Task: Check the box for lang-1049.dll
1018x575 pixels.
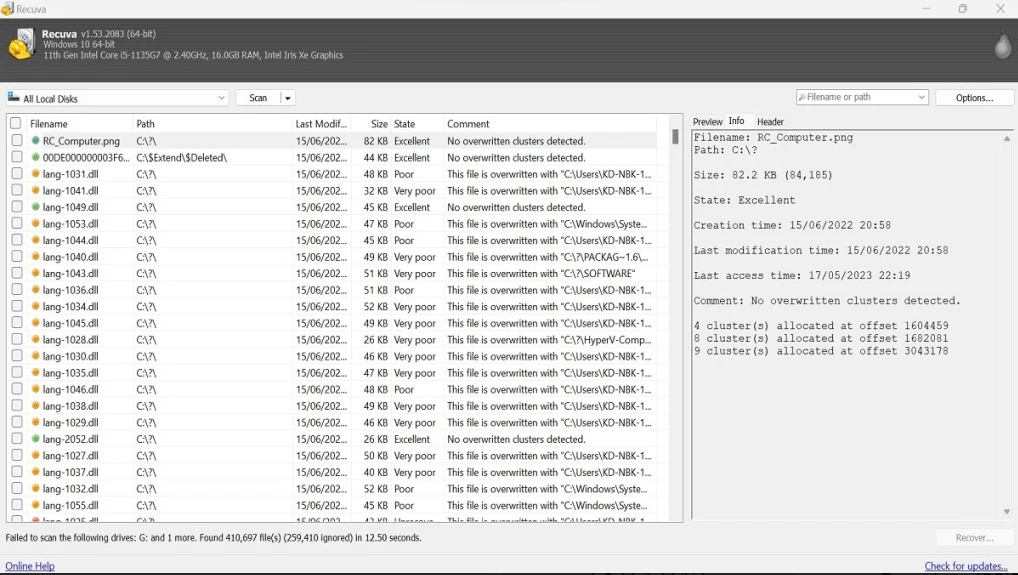Action: pyautogui.click(x=17, y=206)
